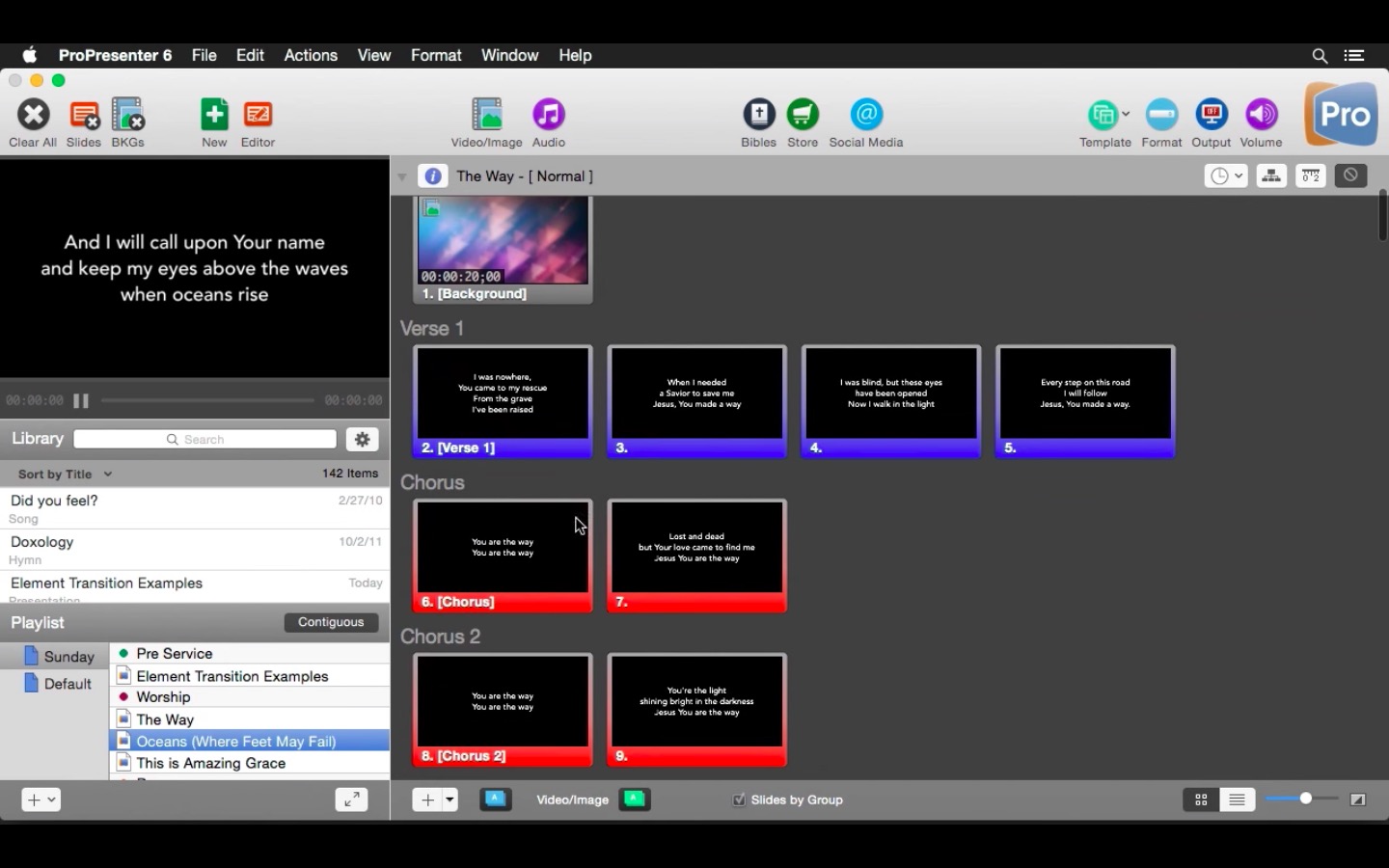Select This is Amazing Grace item
The width and height of the screenshot is (1389, 868).
pyautogui.click(x=250, y=763)
